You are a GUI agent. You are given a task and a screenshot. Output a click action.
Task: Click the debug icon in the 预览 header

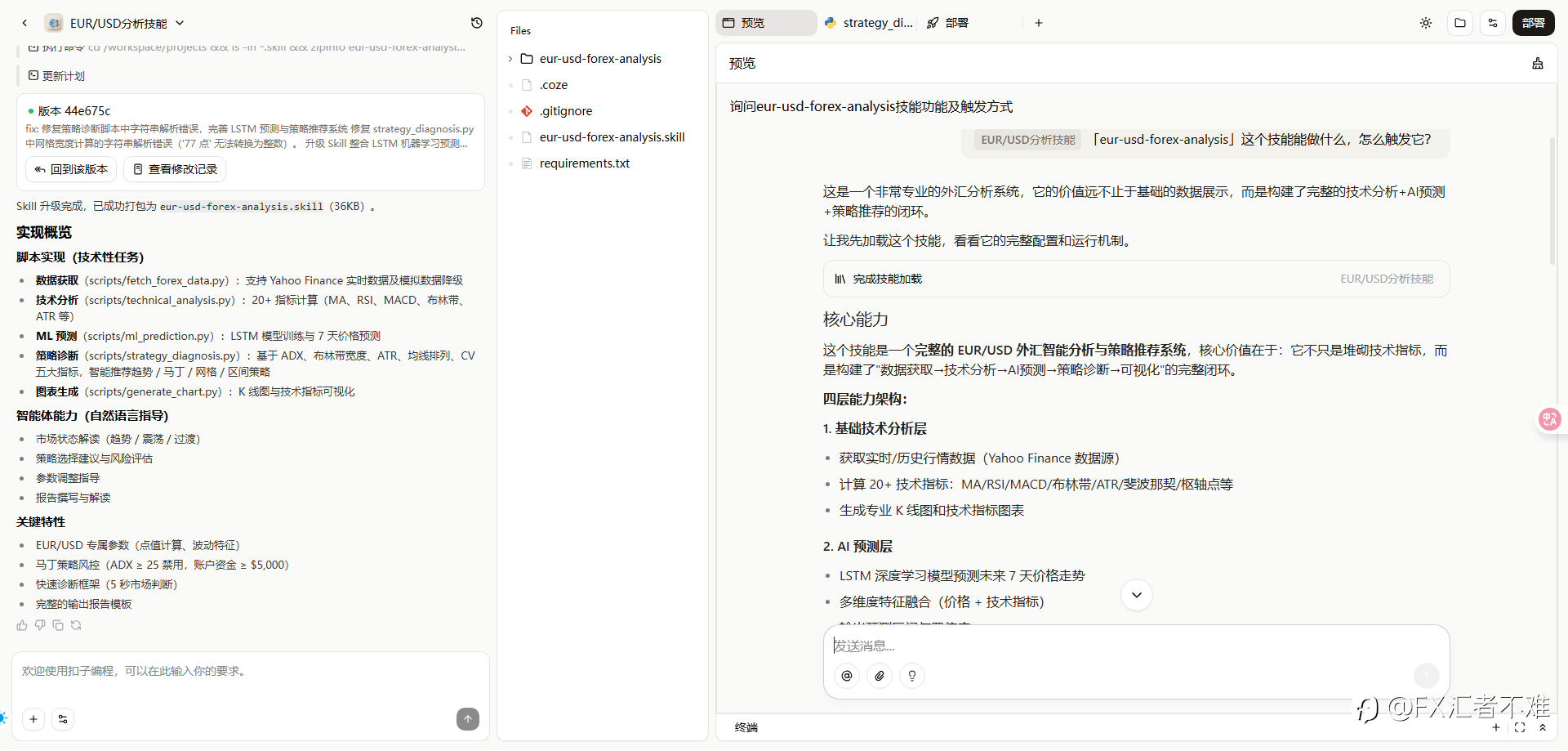1538,63
